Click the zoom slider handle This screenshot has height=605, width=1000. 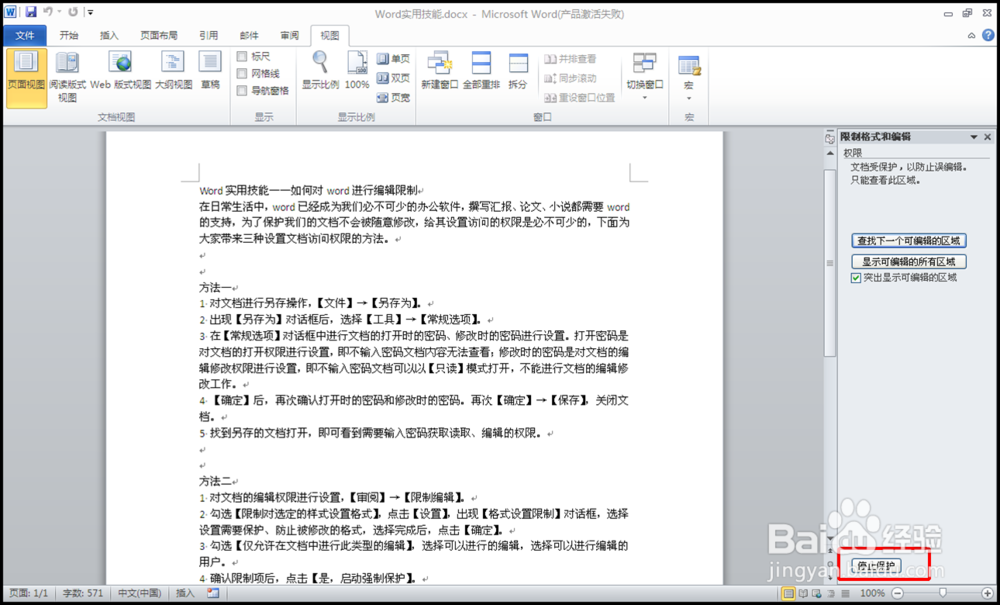(942, 594)
